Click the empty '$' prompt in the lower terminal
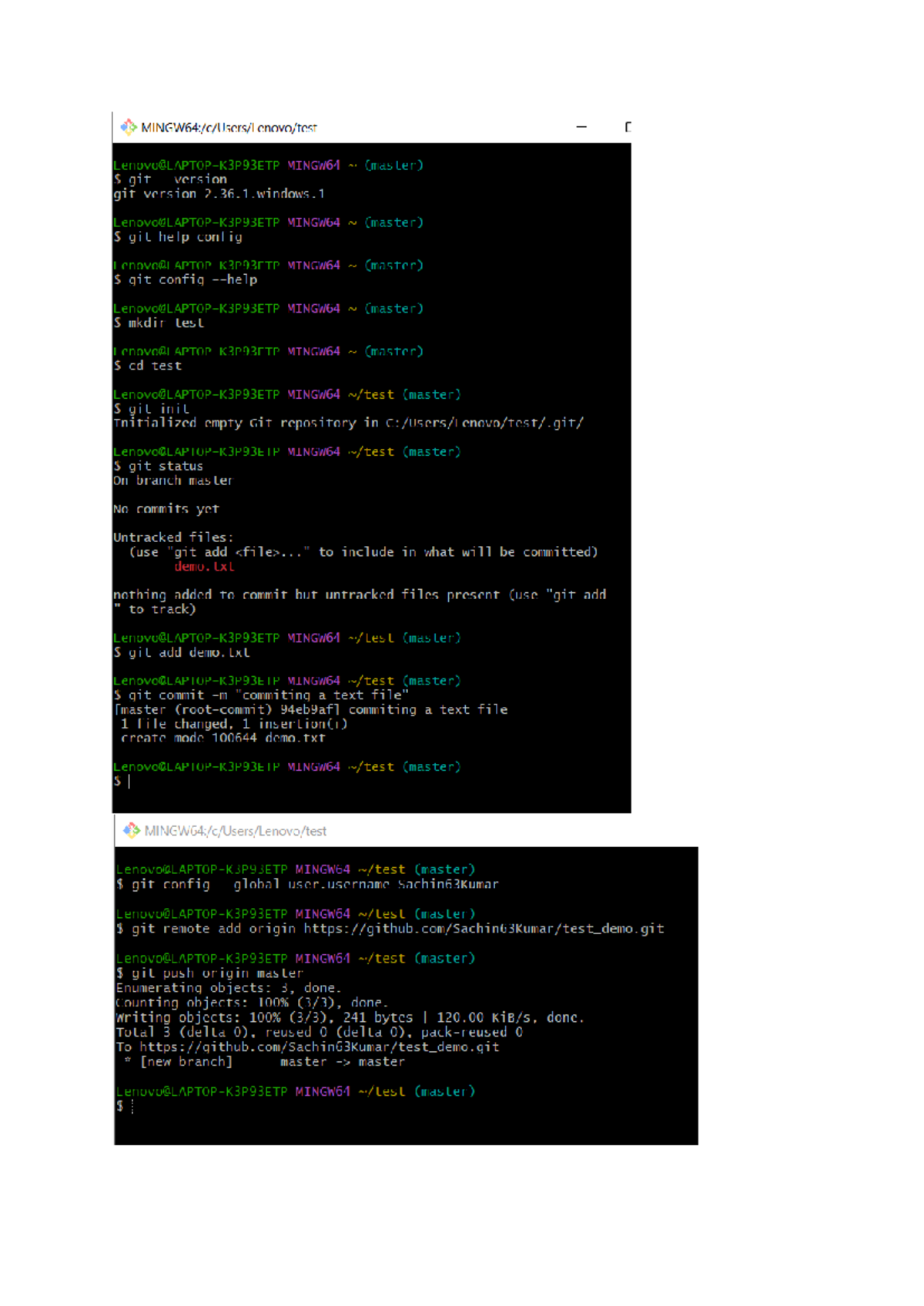This screenshot has width=924, height=1306. pos(126,1107)
